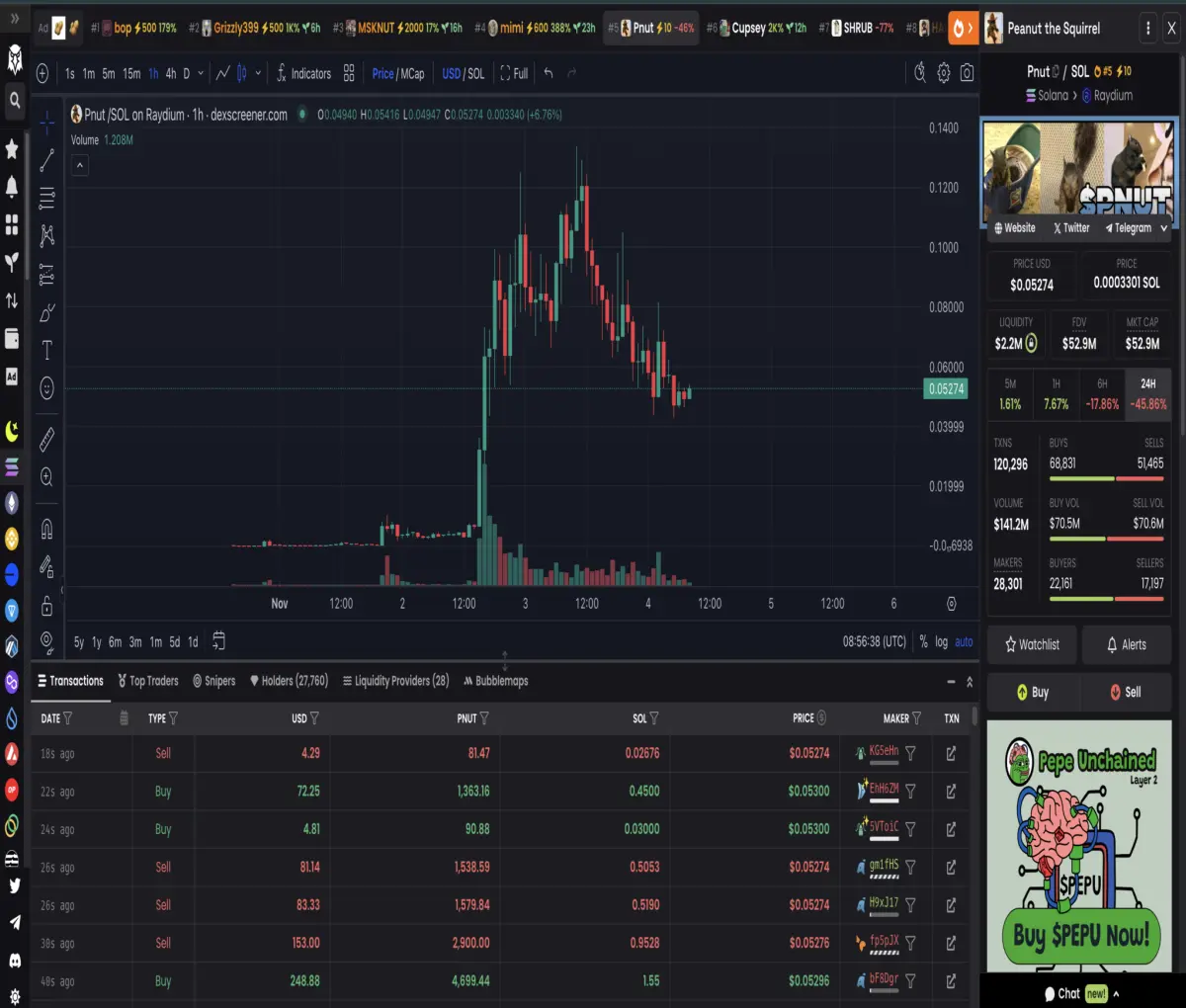The height and width of the screenshot is (1008, 1186).
Task: Select the trend line drawing tool
Action: pyautogui.click(x=46, y=161)
